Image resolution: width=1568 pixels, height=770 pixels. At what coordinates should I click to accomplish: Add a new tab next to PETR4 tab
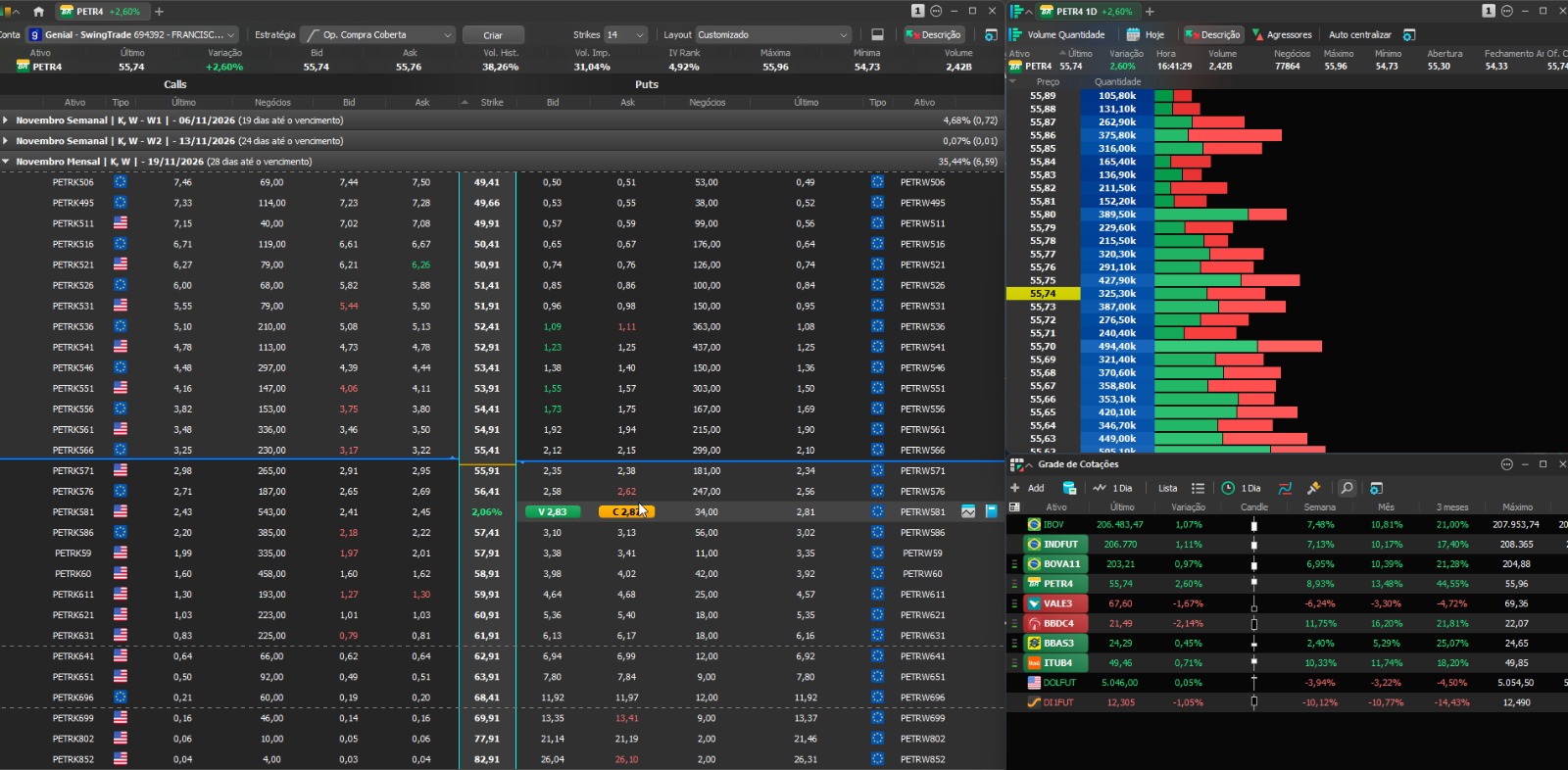coord(159,12)
